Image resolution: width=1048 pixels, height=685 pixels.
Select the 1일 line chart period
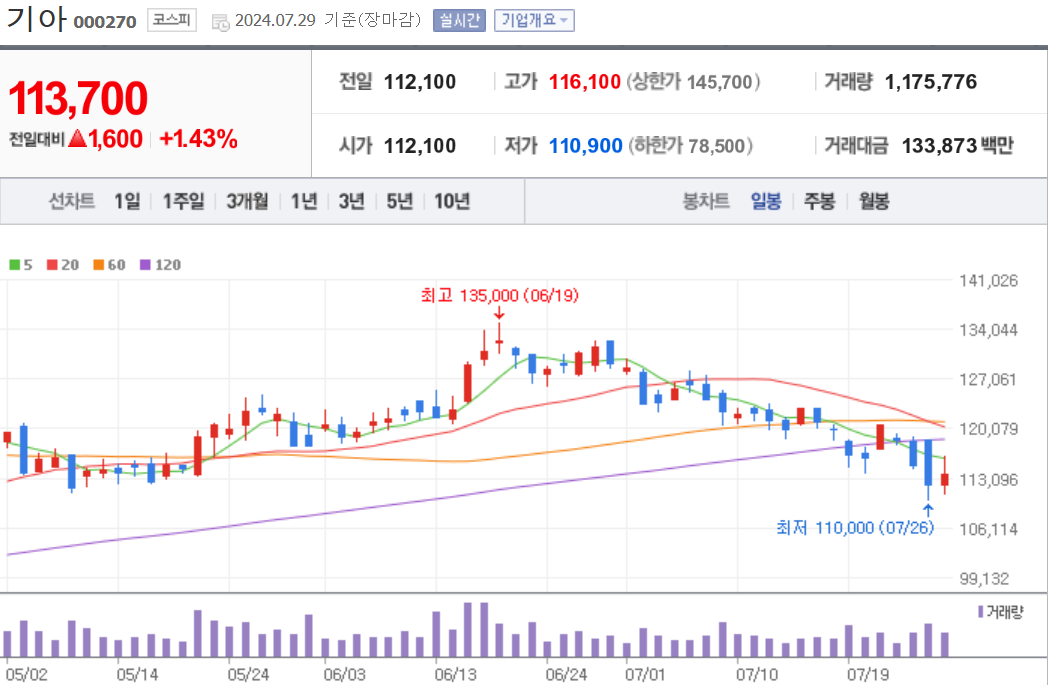pyautogui.click(x=127, y=200)
